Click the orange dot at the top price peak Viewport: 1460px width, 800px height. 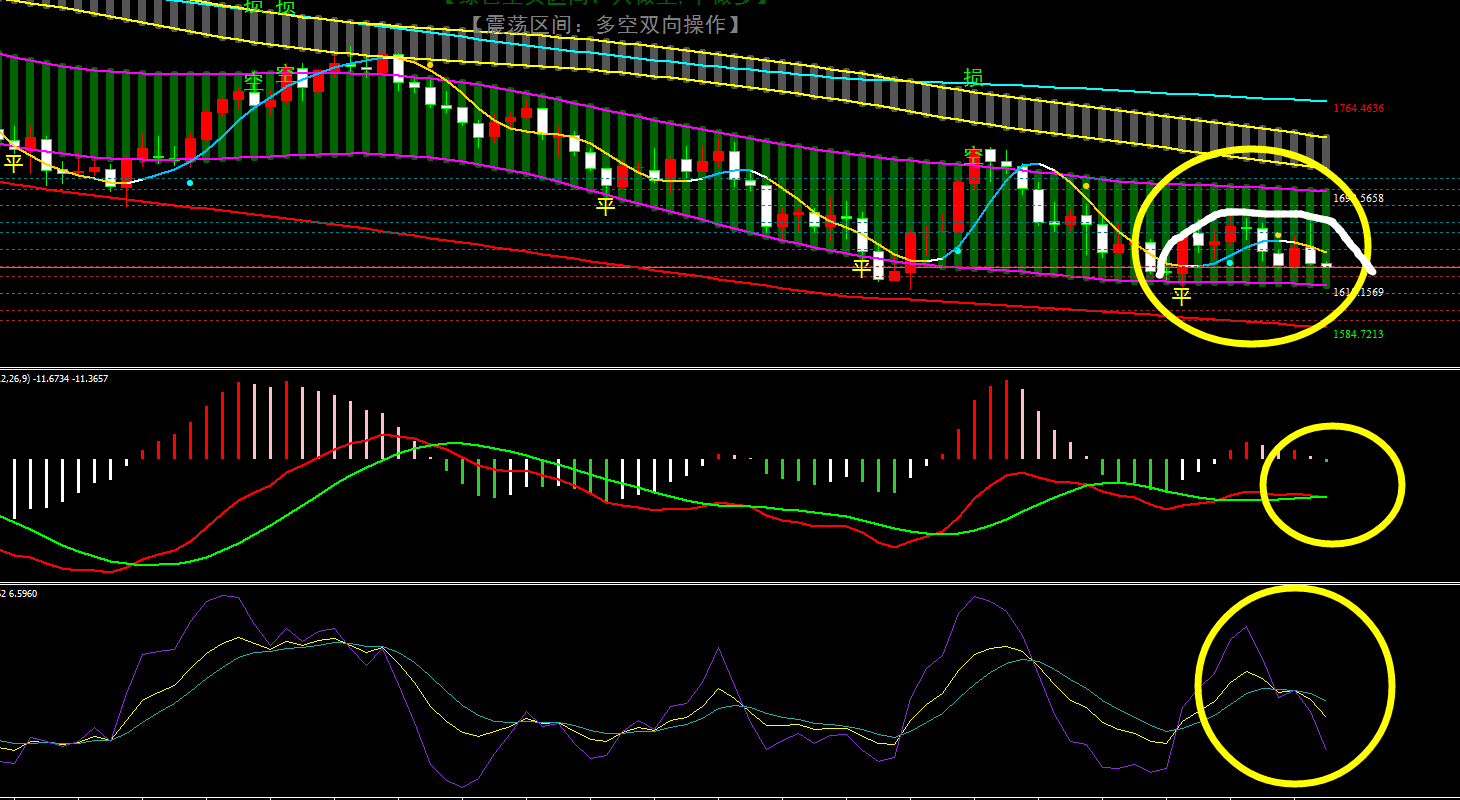(x=430, y=65)
